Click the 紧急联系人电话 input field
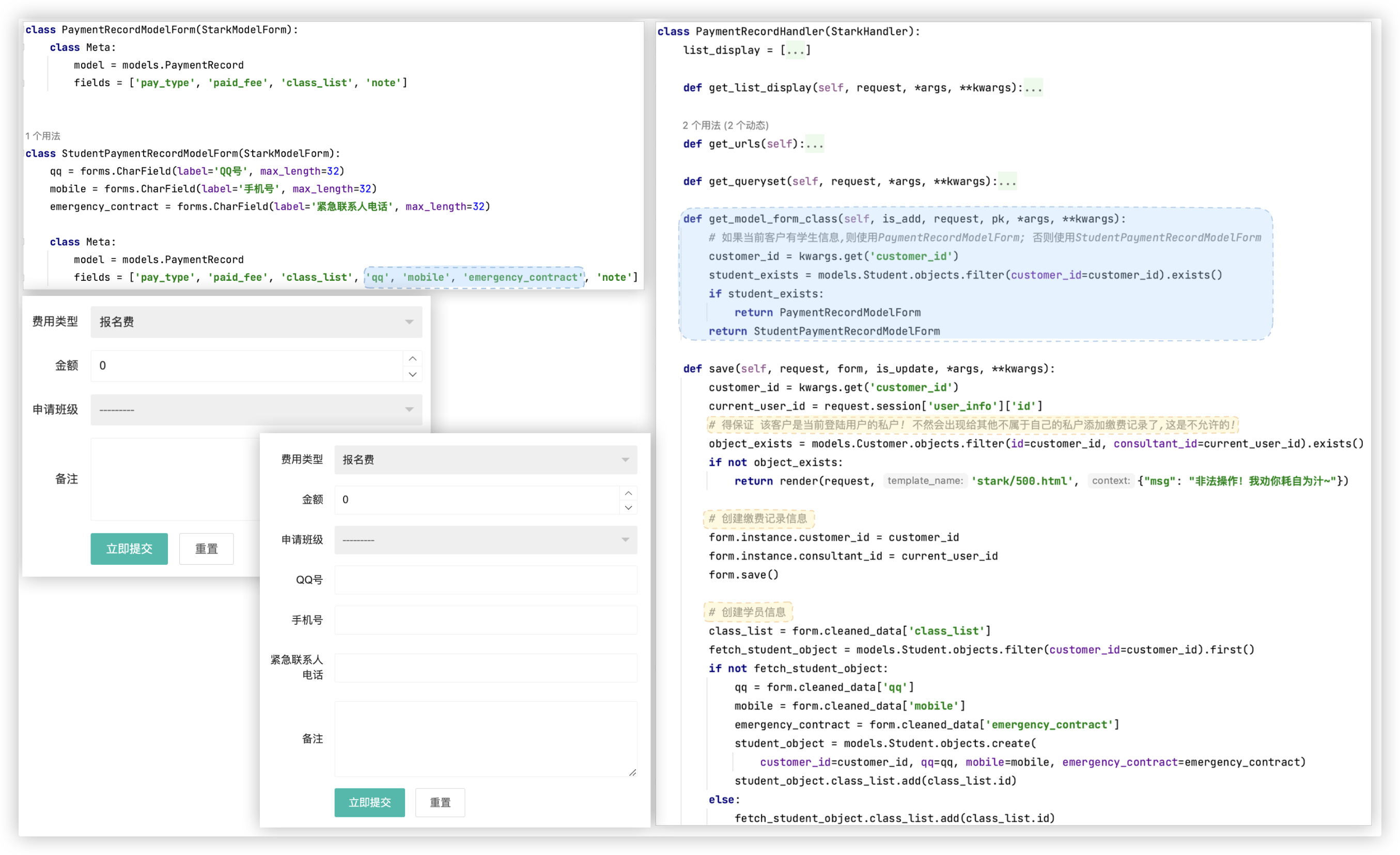The image size is (1400, 855). tap(485, 667)
